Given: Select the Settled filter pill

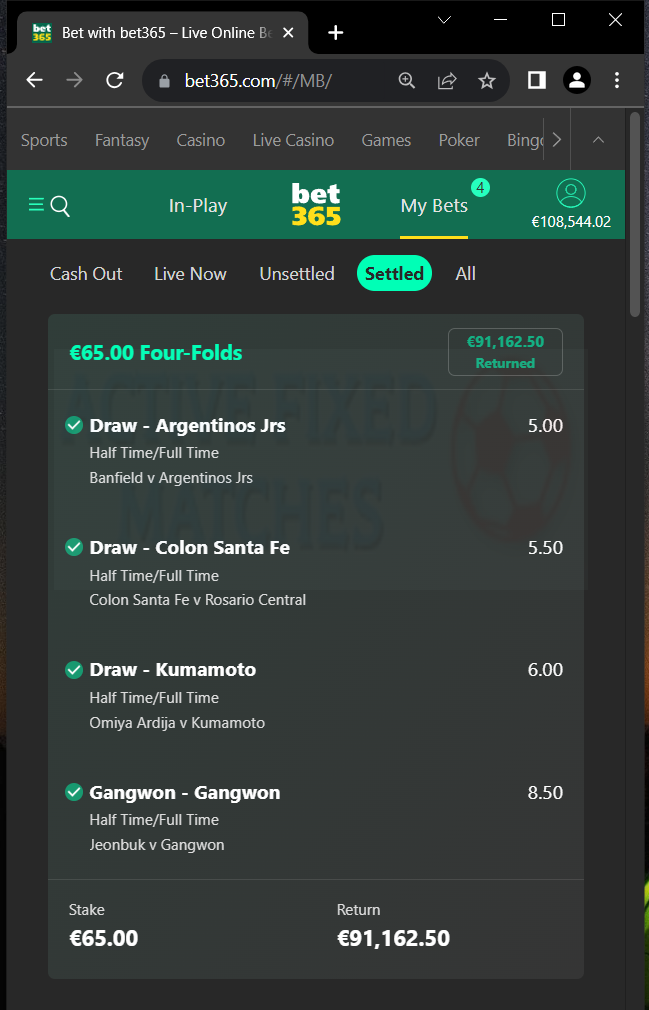Looking at the screenshot, I should coord(394,274).
